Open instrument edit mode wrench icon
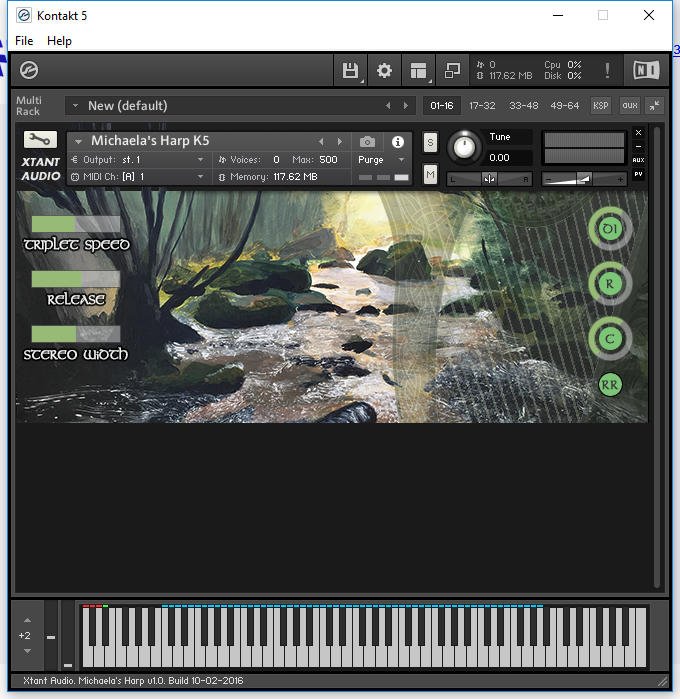The image size is (680, 699). click(40, 140)
